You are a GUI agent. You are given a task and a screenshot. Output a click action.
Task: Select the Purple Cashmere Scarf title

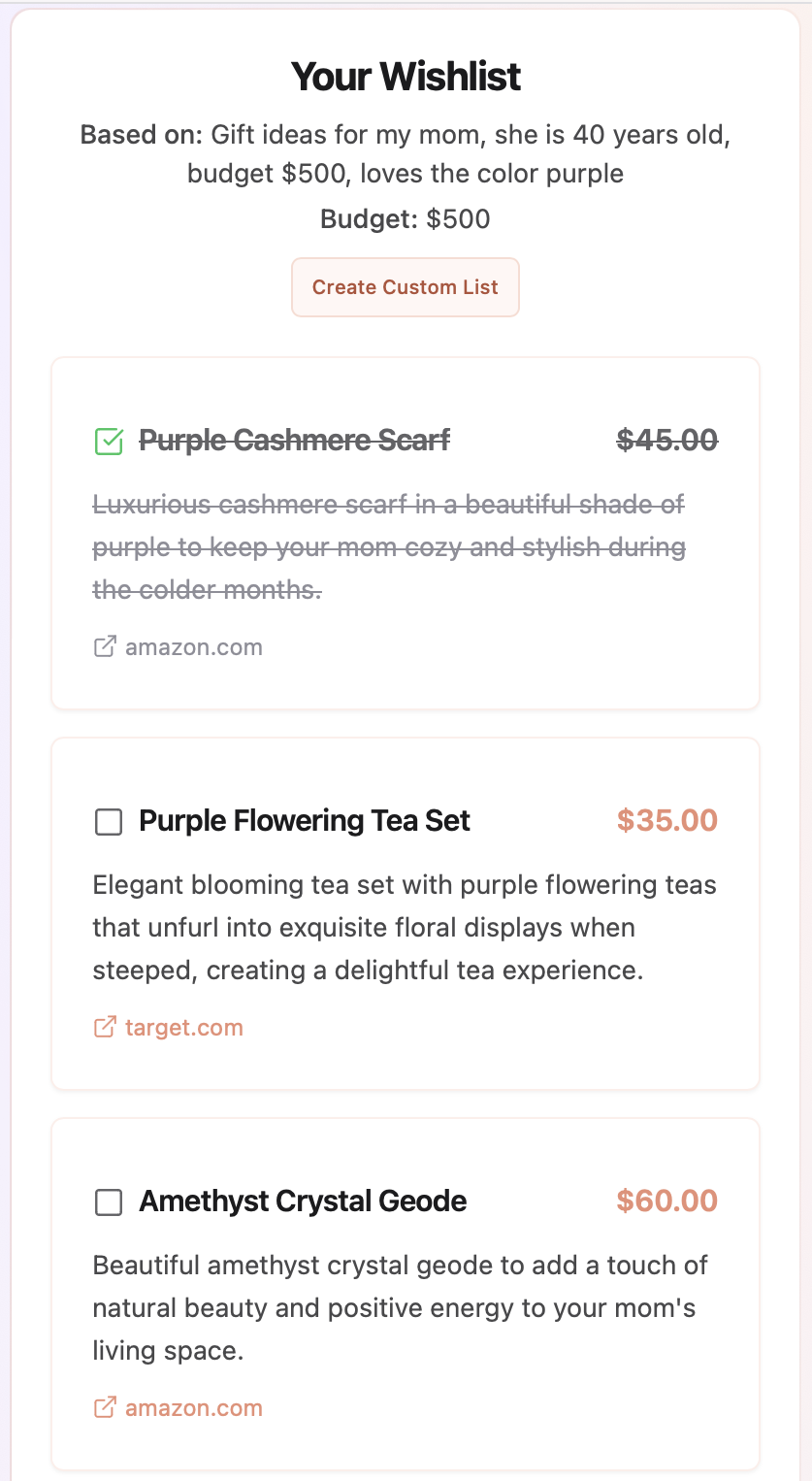click(293, 440)
